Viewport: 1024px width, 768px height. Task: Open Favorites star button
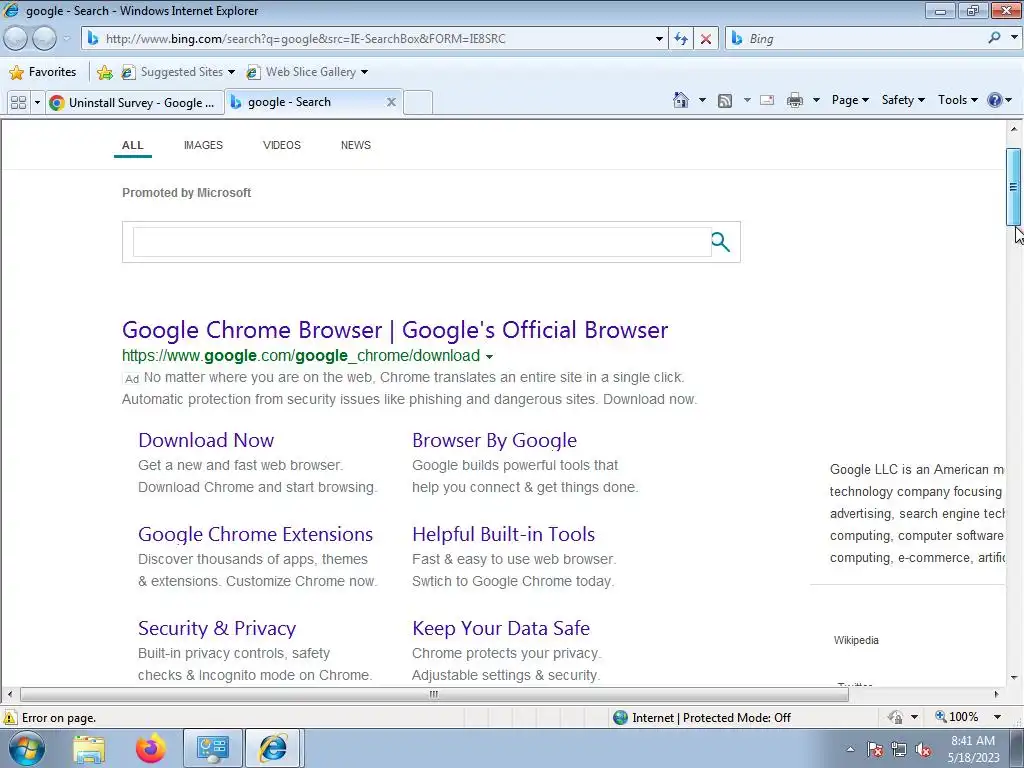(x=43, y=72)
